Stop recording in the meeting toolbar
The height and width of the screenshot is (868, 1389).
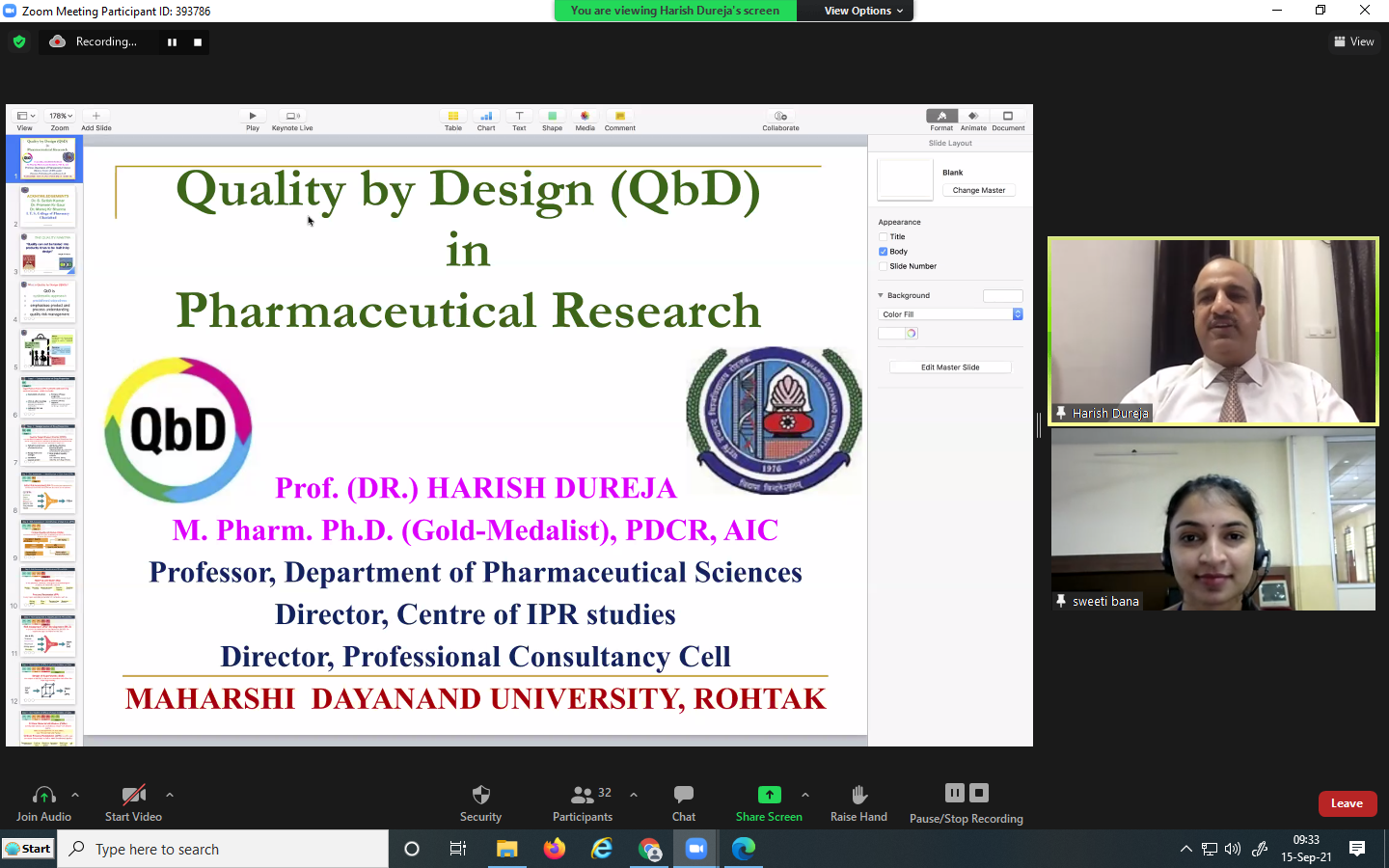(x=979, y=793)
